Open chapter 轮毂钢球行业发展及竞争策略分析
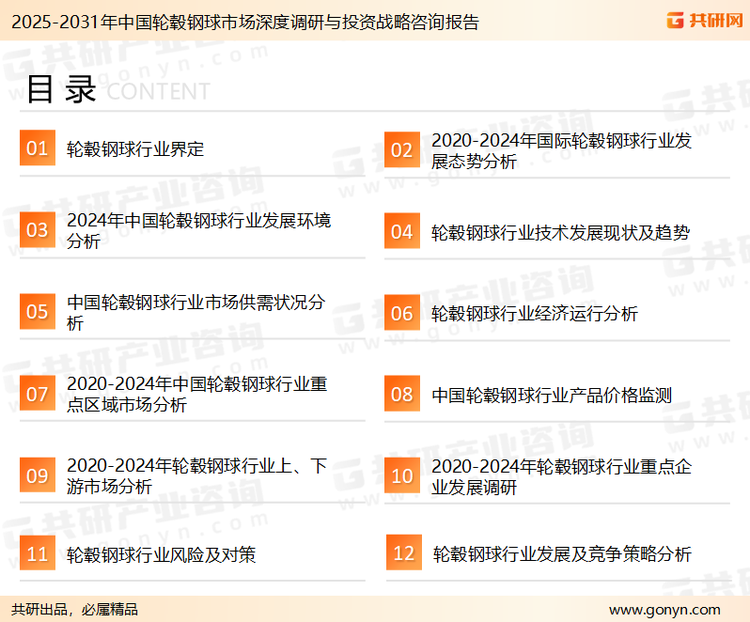 coord(561,554)
